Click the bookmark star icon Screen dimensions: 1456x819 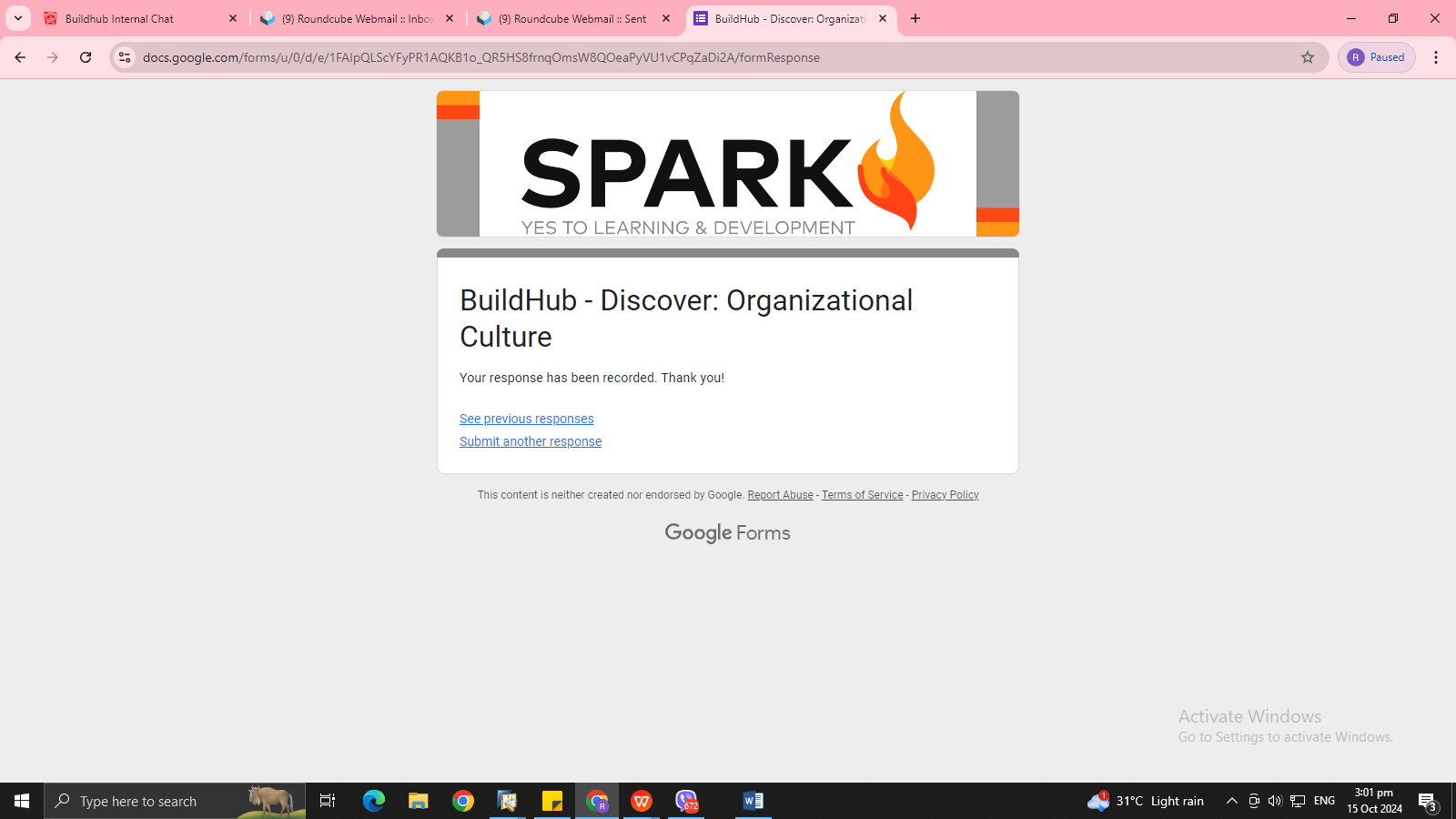(x=1308, y=57)
